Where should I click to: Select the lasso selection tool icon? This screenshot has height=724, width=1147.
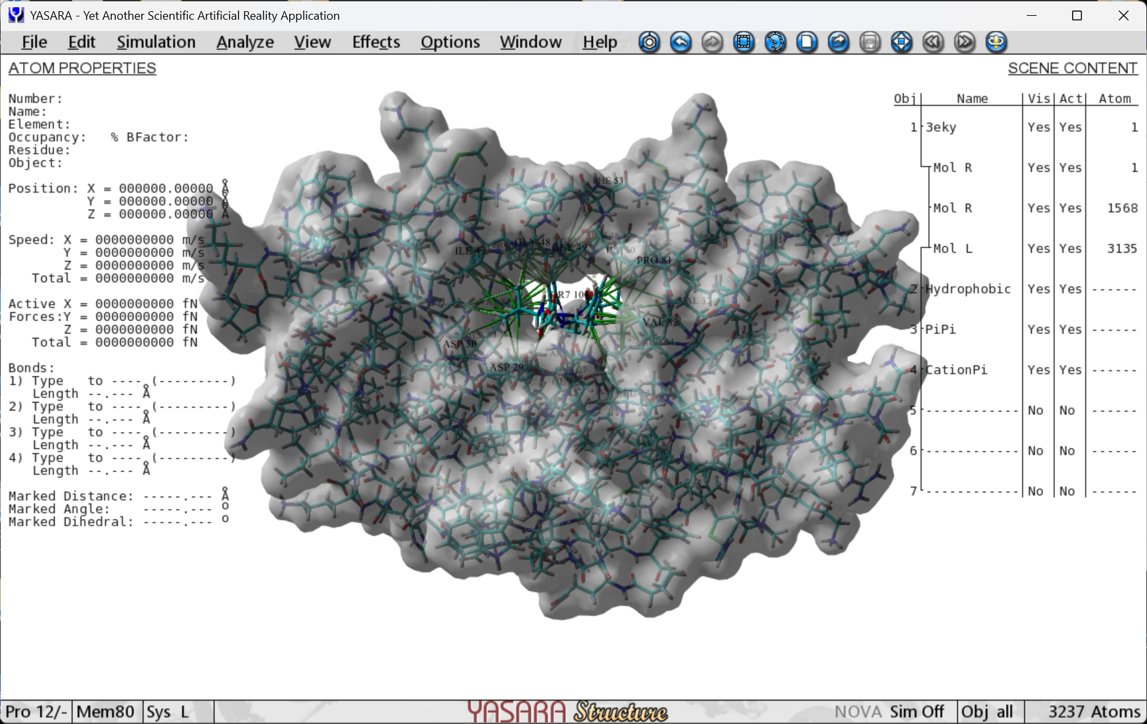(775, 42)
